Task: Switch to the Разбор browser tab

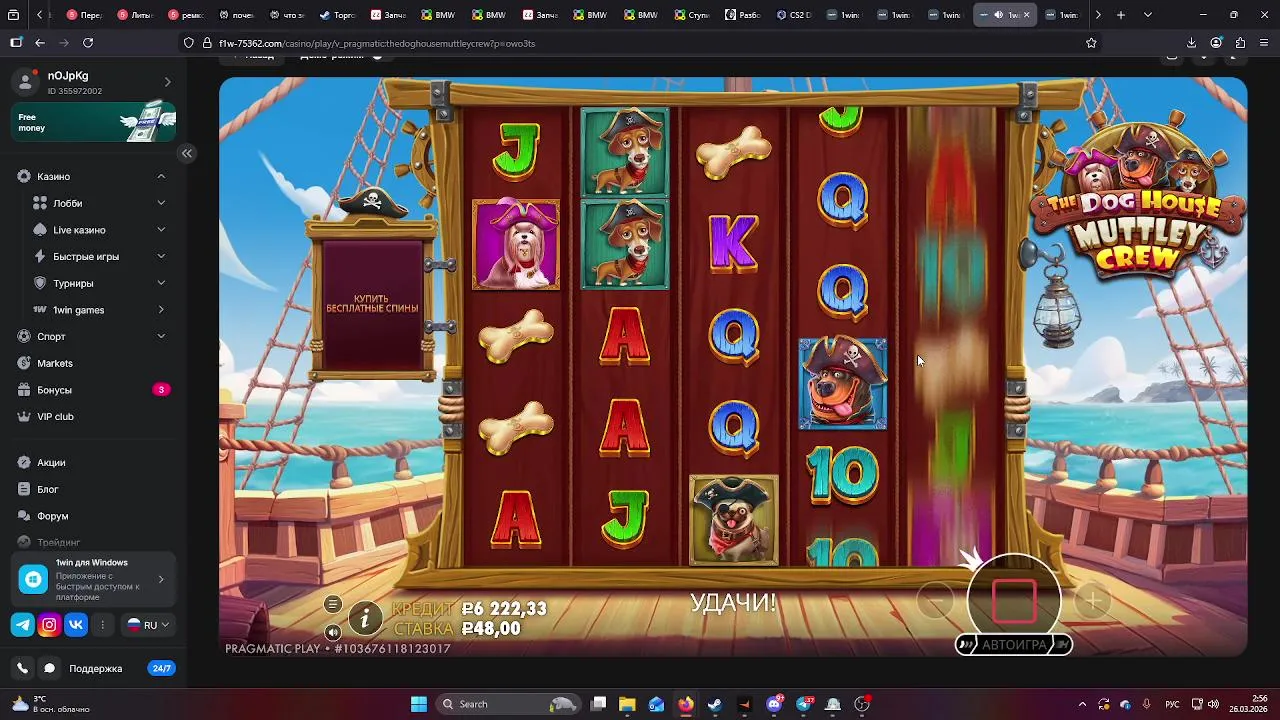Action: point(744,15)
